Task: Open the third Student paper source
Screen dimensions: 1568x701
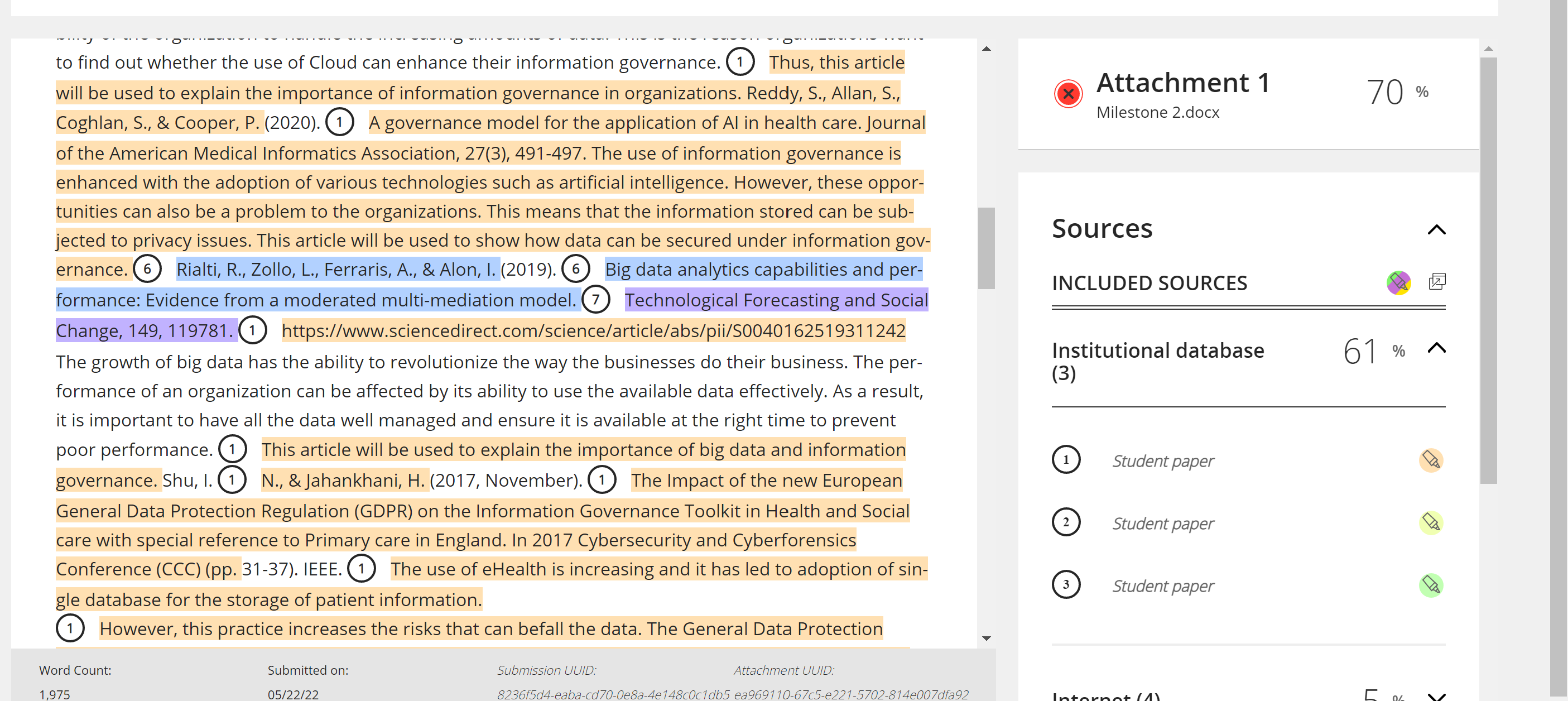Action: (1163, 586)
